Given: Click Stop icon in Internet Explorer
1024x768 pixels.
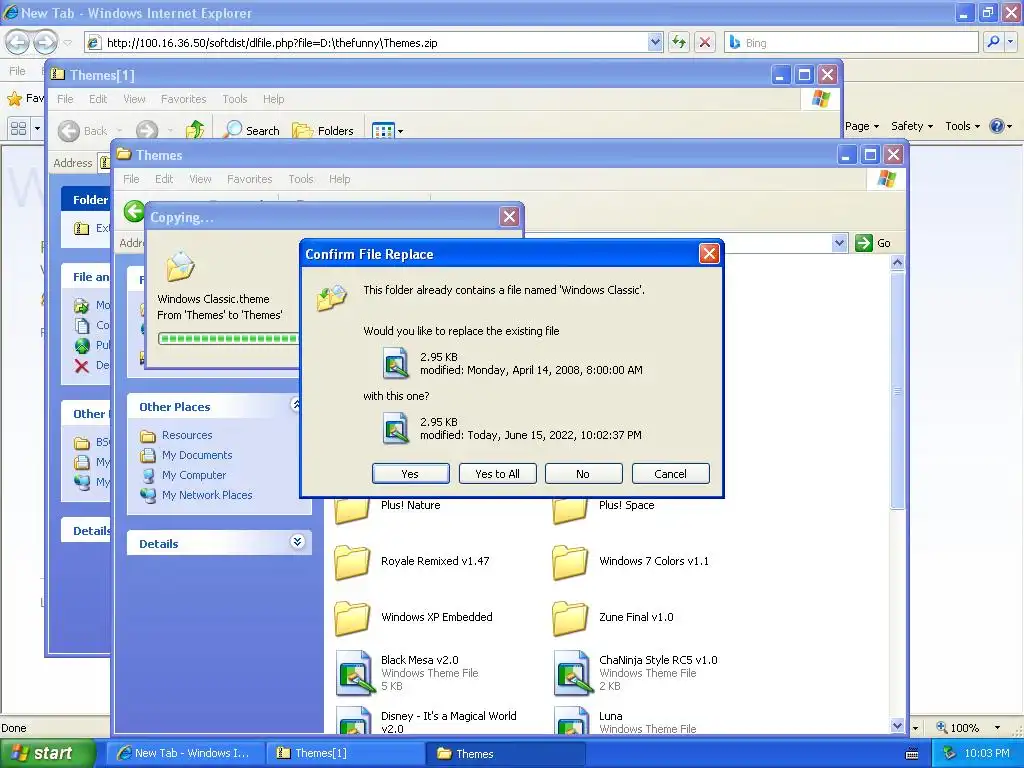Looking at the screenshot, I should click(x=705, y=42).
